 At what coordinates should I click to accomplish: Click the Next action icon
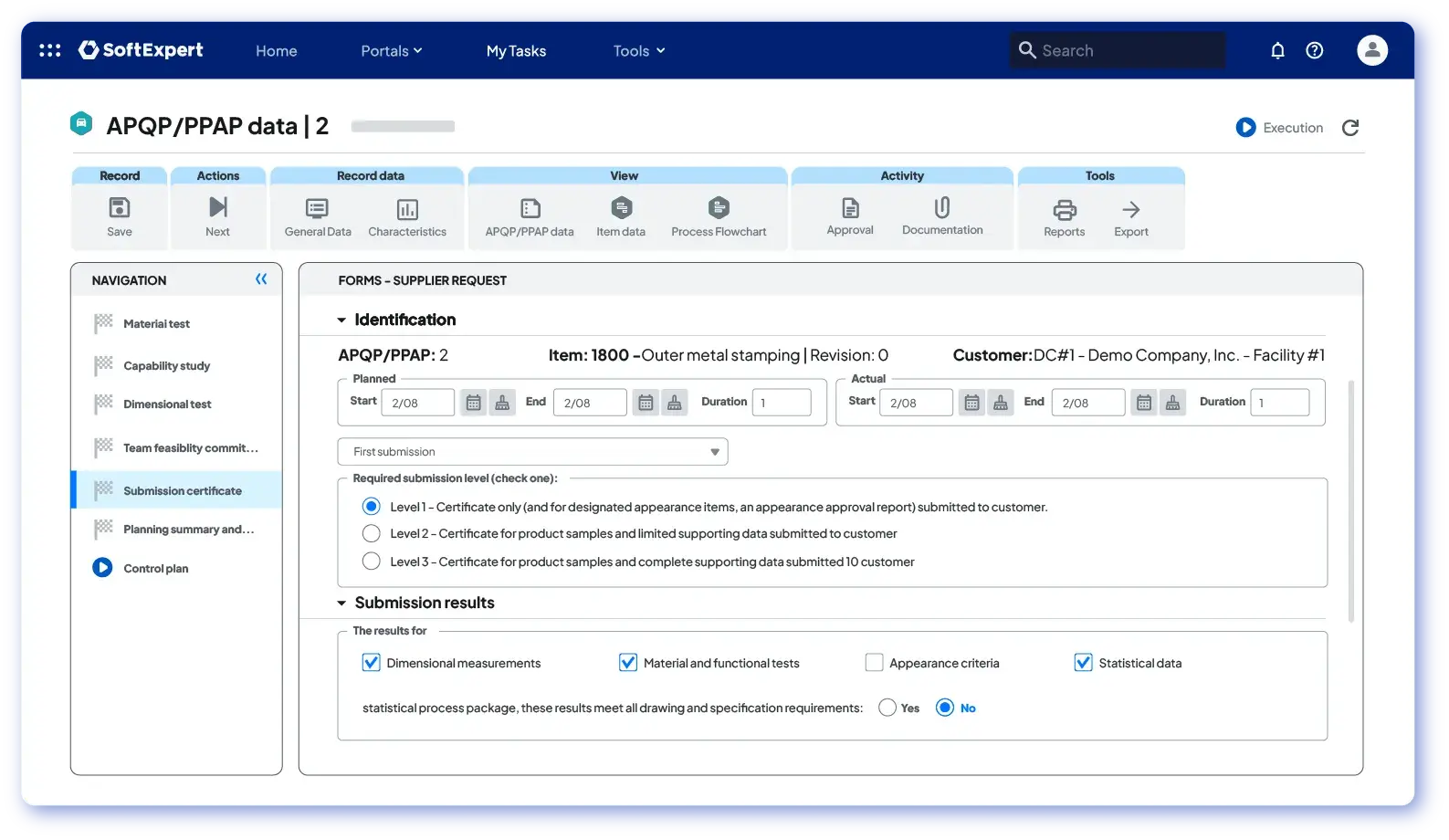217,207
